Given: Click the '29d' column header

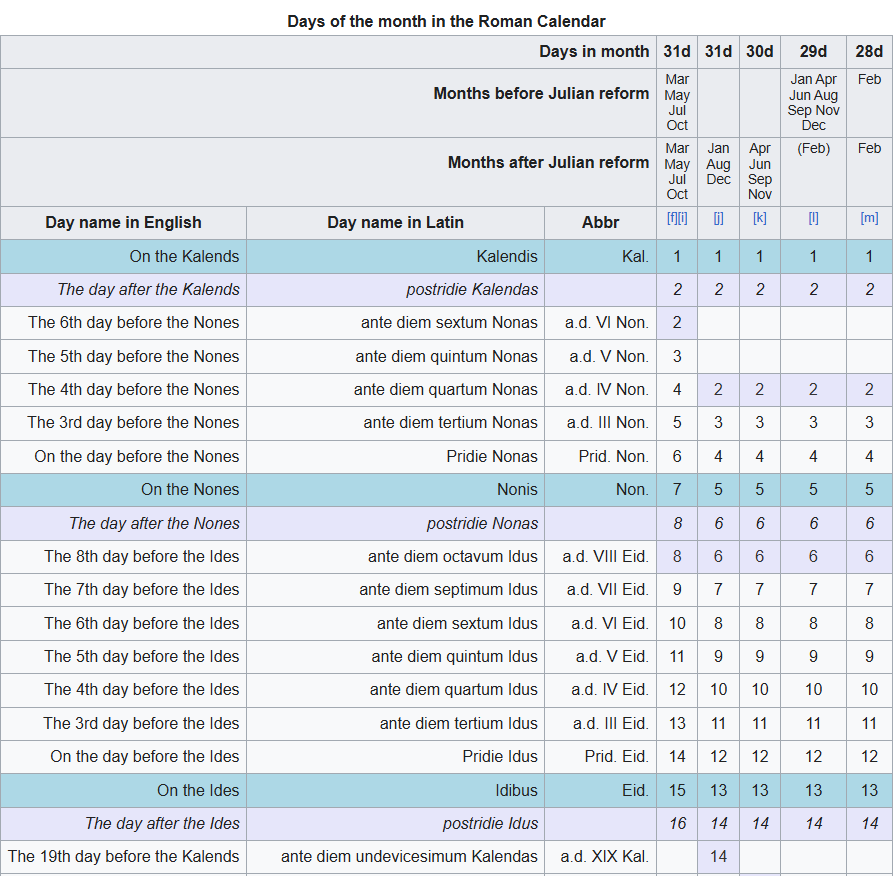Looking at the screenshot, I should (813, 52).
